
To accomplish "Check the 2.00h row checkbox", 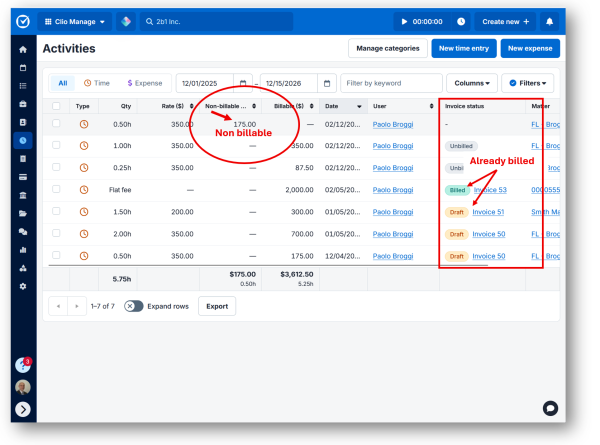I will coord(56,233).
